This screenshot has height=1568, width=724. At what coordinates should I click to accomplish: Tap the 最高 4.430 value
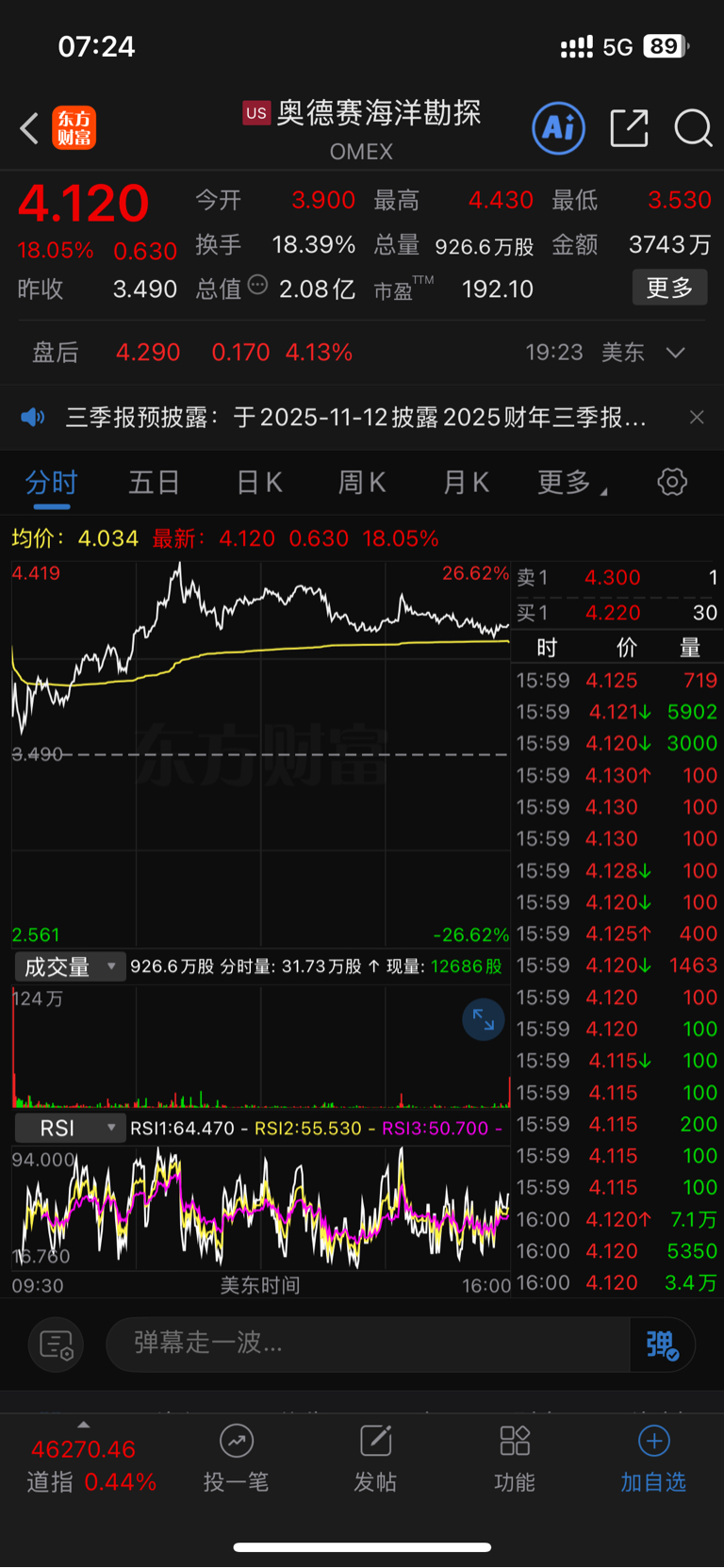pos(501,201)
